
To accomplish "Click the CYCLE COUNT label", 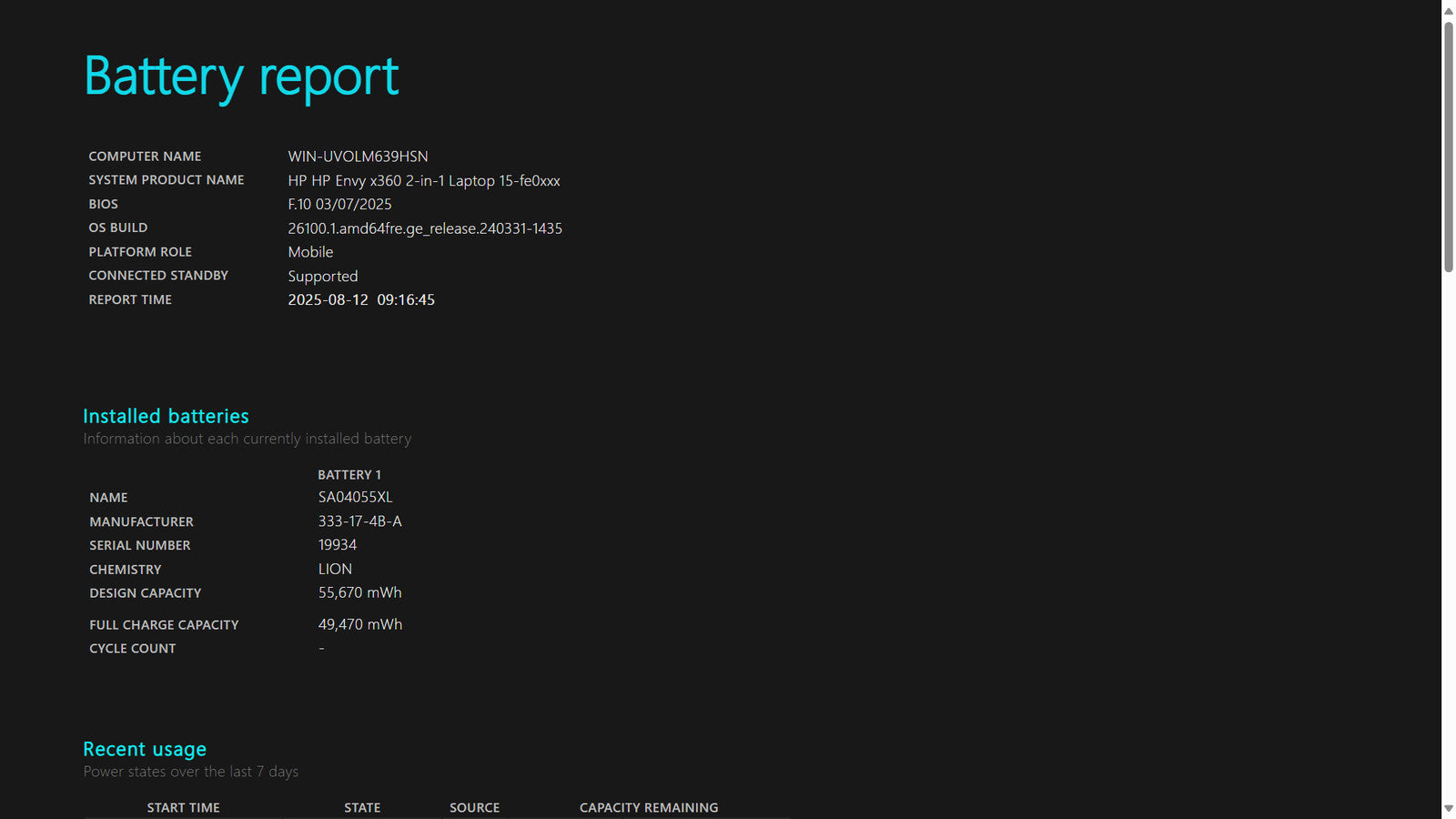I will coord(132,649).
